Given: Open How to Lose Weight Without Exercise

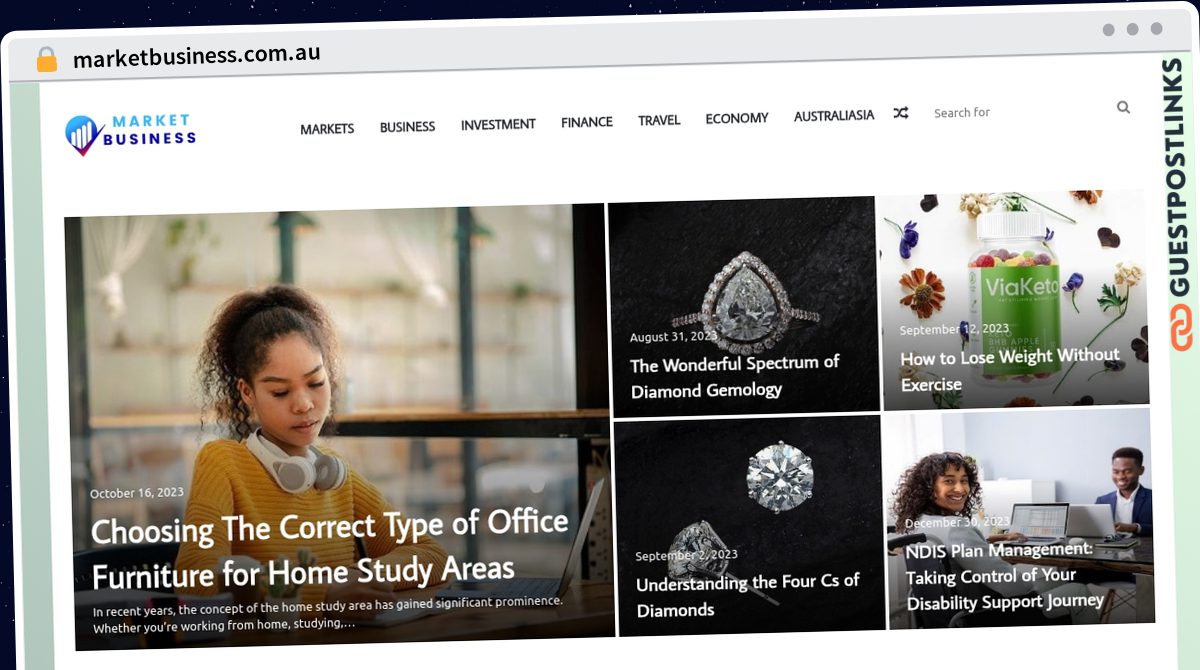Looking at the screenshot, I should point(1010,369).
